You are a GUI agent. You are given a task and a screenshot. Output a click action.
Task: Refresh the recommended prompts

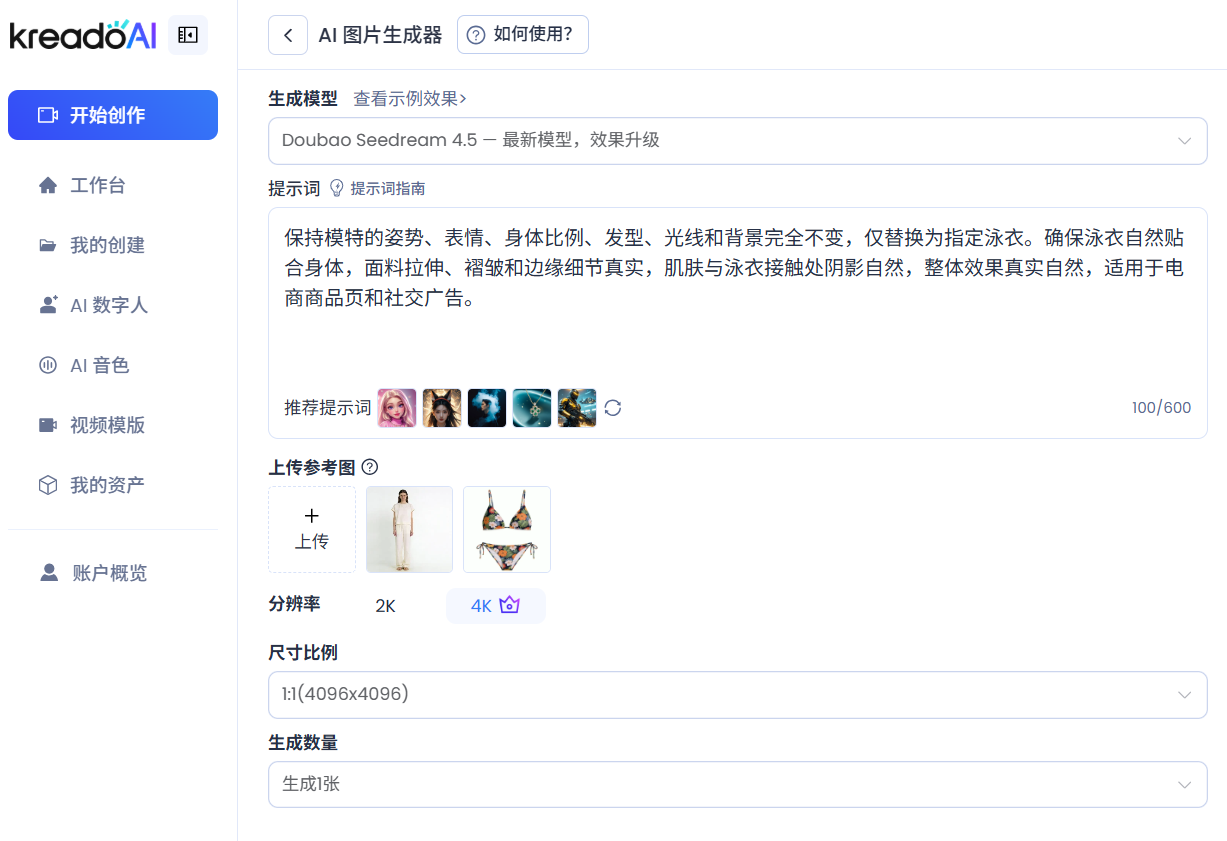click(x=613, y=408)
